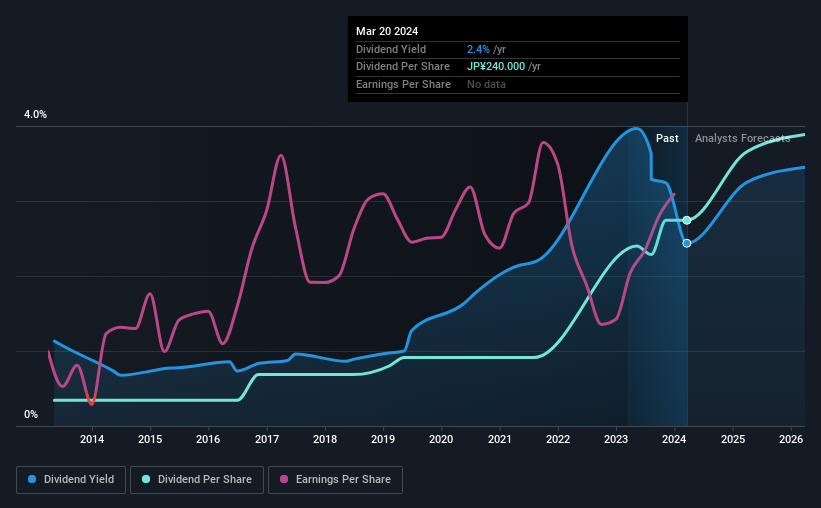Select the 2026 label on the time axis
The width and height of the screenshot is (821, 508).
pos(791,439)
